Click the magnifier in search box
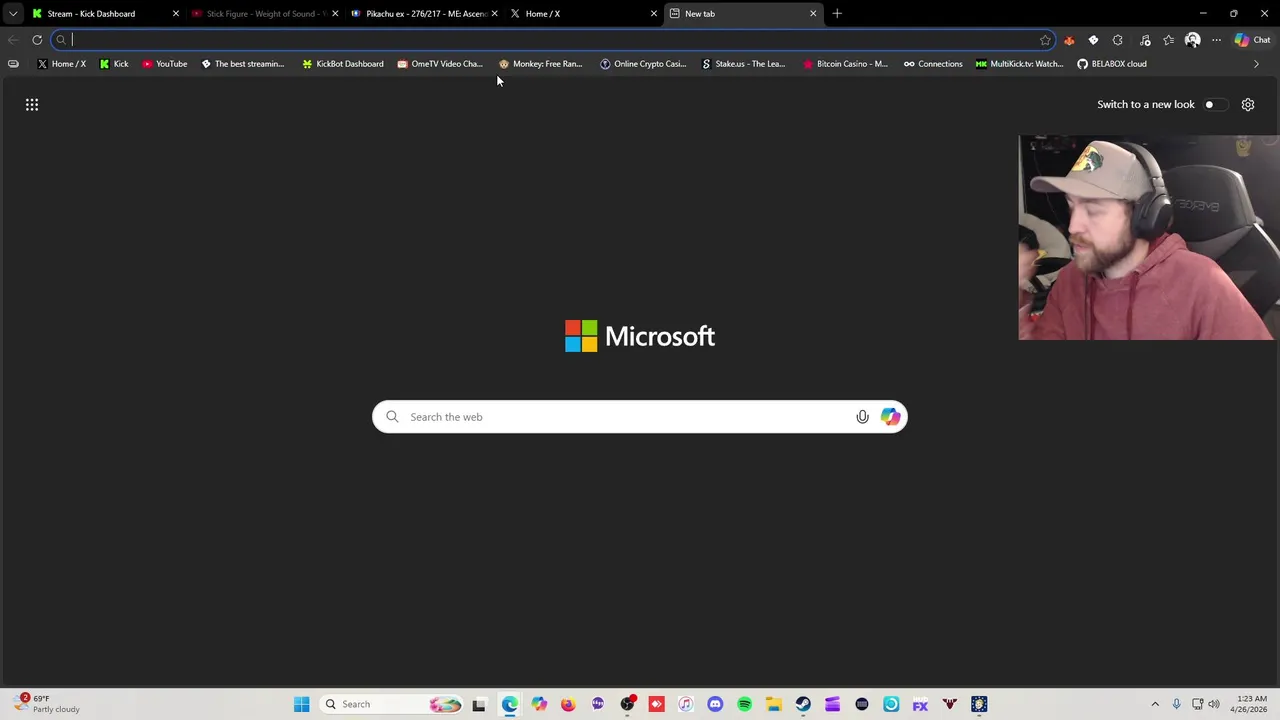Viewport: 1280px width, 720px height. (x=392, y=417)
